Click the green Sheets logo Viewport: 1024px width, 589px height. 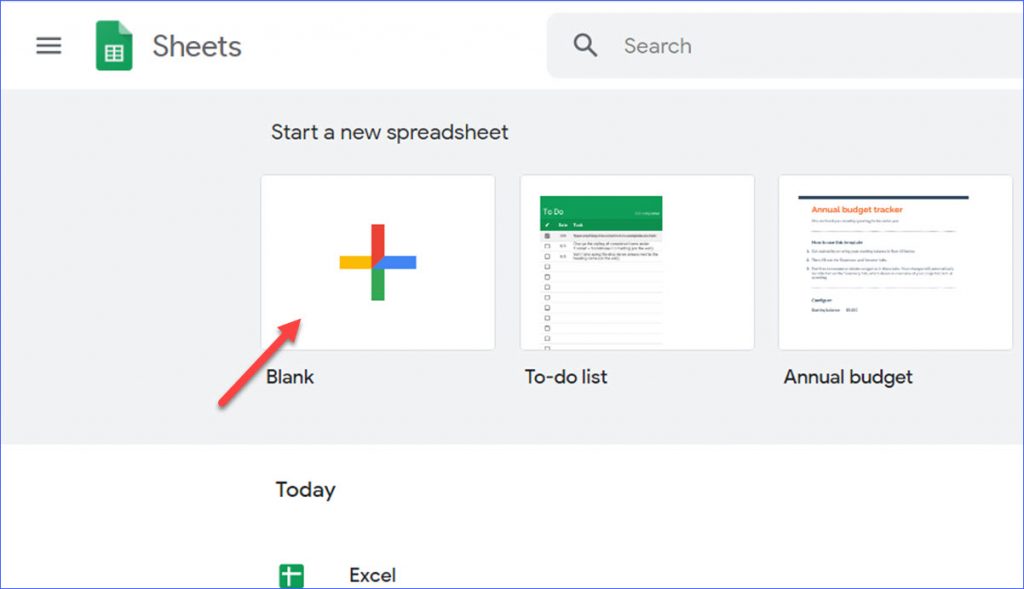(x=113, y=44)
